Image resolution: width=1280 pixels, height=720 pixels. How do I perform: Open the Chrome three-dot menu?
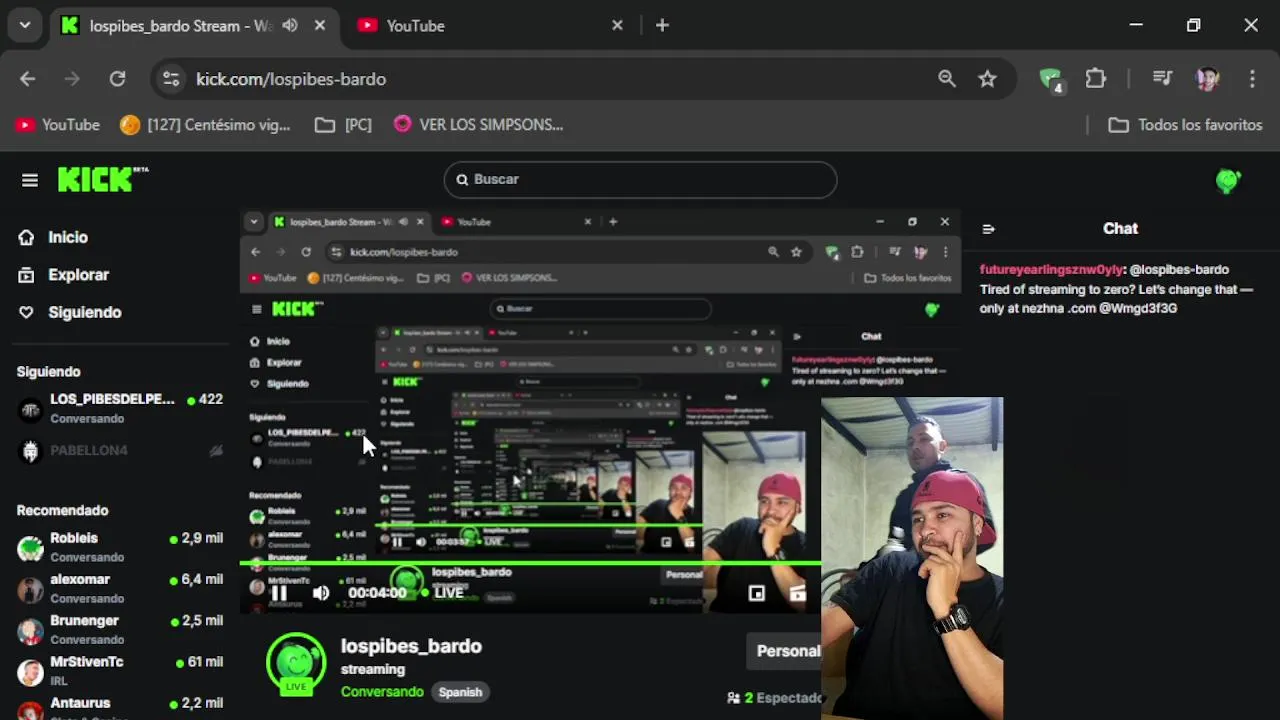[1252, 79]
